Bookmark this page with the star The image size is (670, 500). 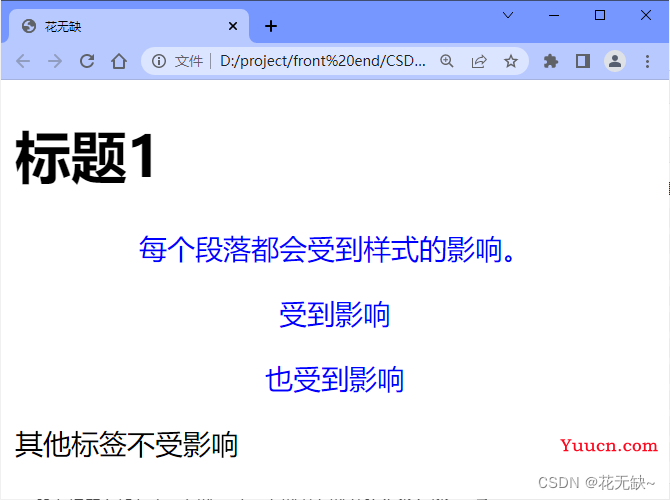pyautogui.click(x=511, y=61)
